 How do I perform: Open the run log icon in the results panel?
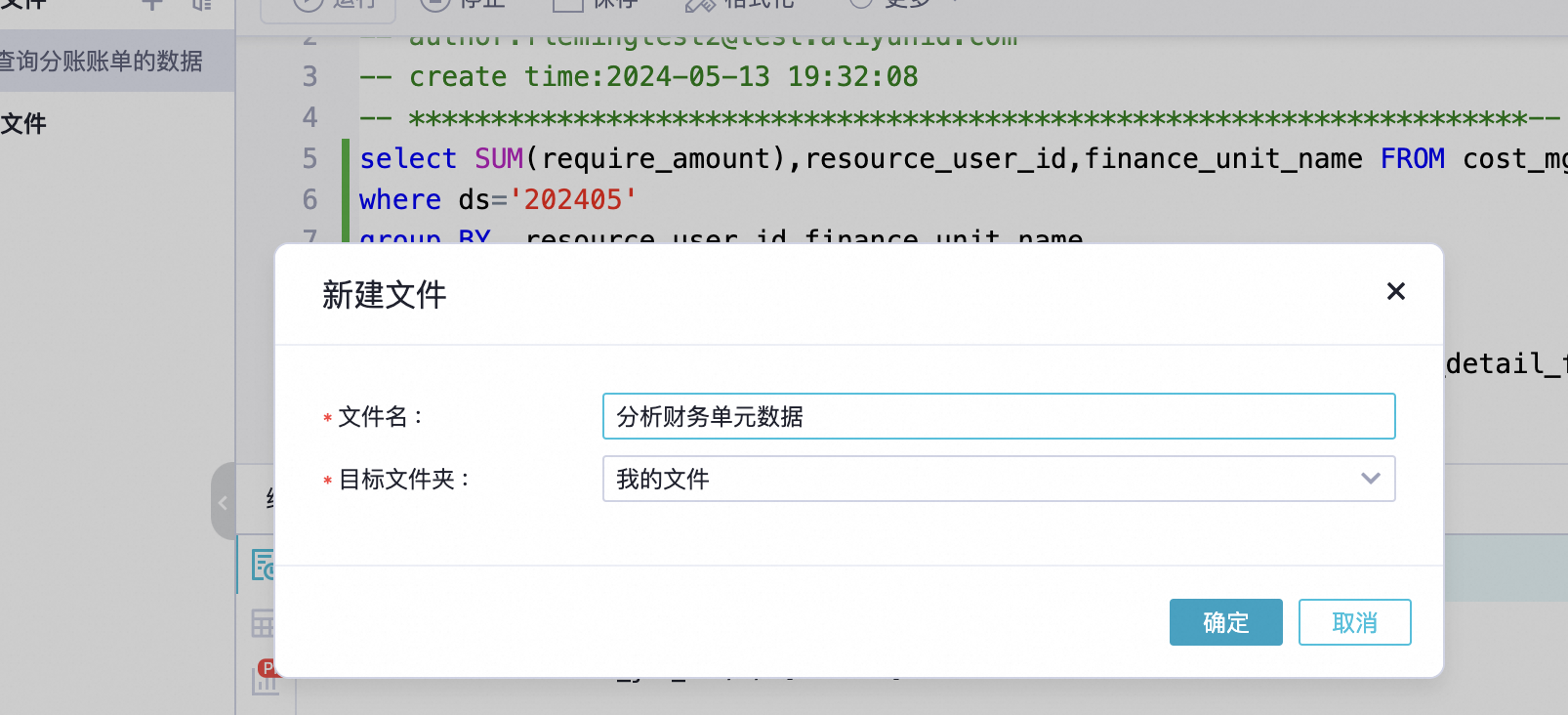(263, 565)
